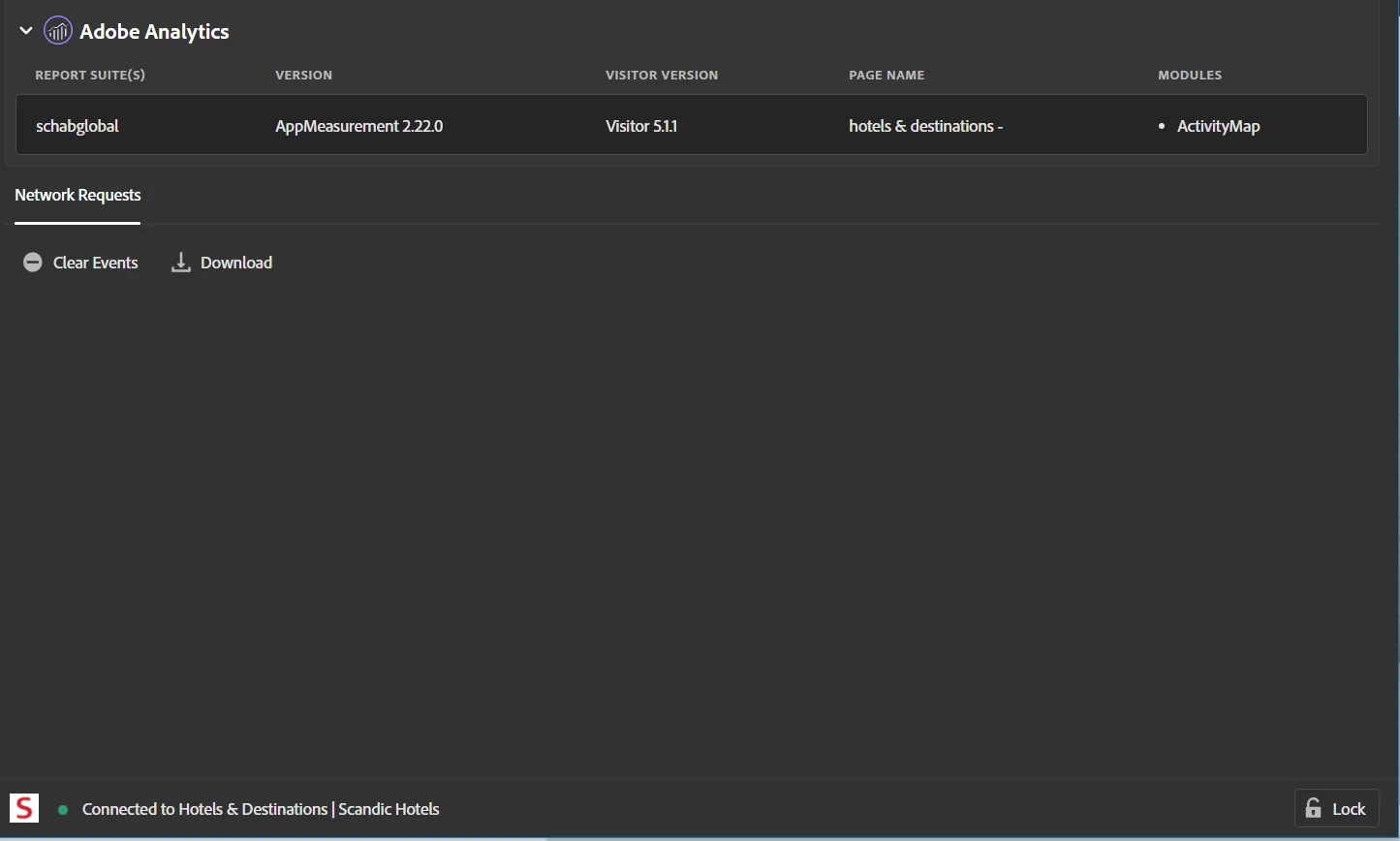Image resolution: width=1400 pixels, height=841 pixels.
Task: Select the AppMeasurement 2.22.0 version cell
Action: tap(359, 126)
